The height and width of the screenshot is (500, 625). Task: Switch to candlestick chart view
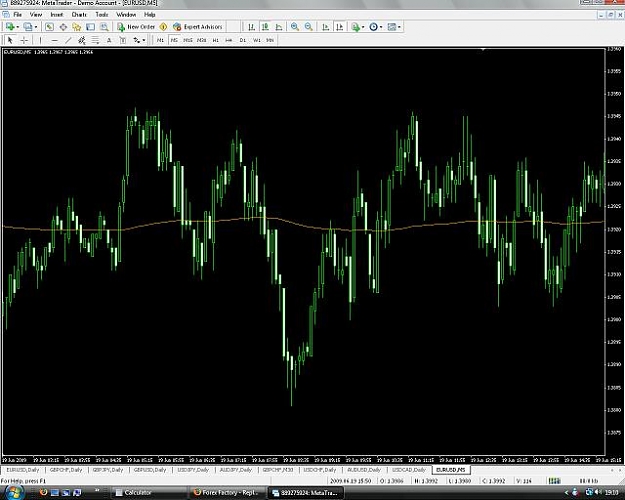tap(265, 27)
